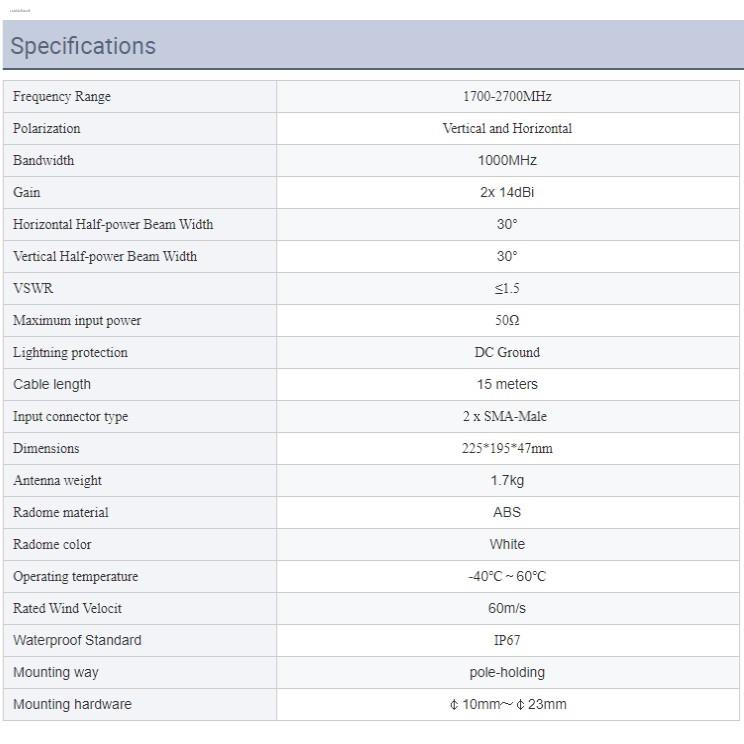Click the 2 x SMA-Male connector value
The height and width of the screenshot is (744, 744).
(x=507, y=417)
